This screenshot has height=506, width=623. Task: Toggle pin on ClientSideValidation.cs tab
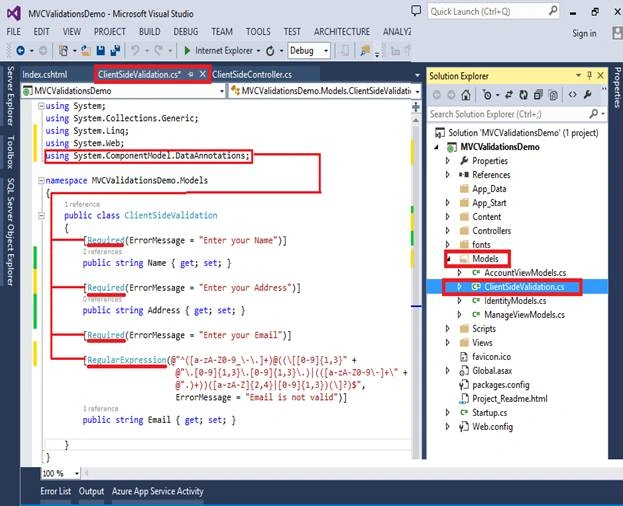click(191, 74)
